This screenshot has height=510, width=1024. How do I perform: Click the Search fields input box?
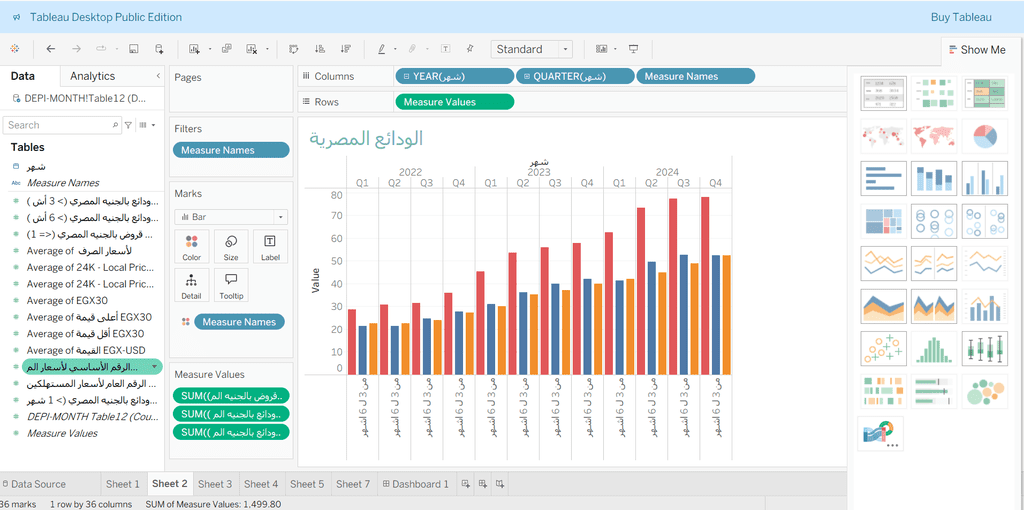point(62,125)
